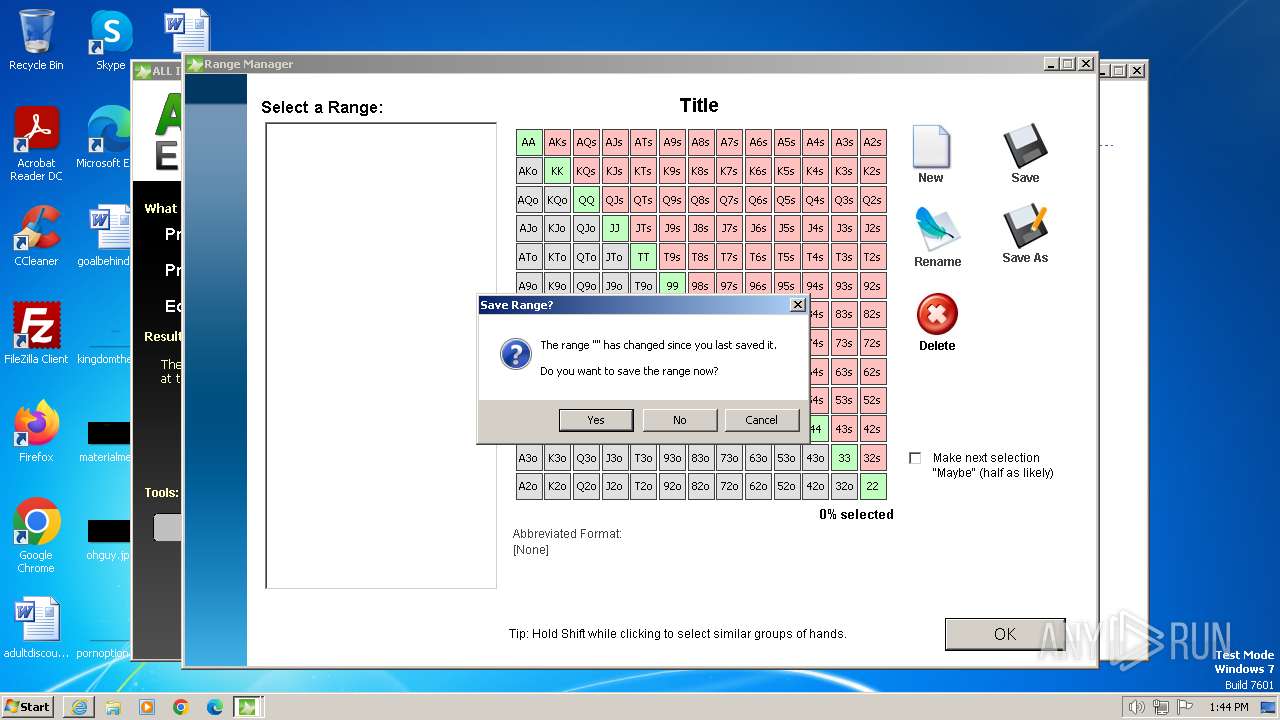The image size is (1280, 720).
Task: Open Acrobat Reader DC desktop icon
Action: [x=36, y=144]
